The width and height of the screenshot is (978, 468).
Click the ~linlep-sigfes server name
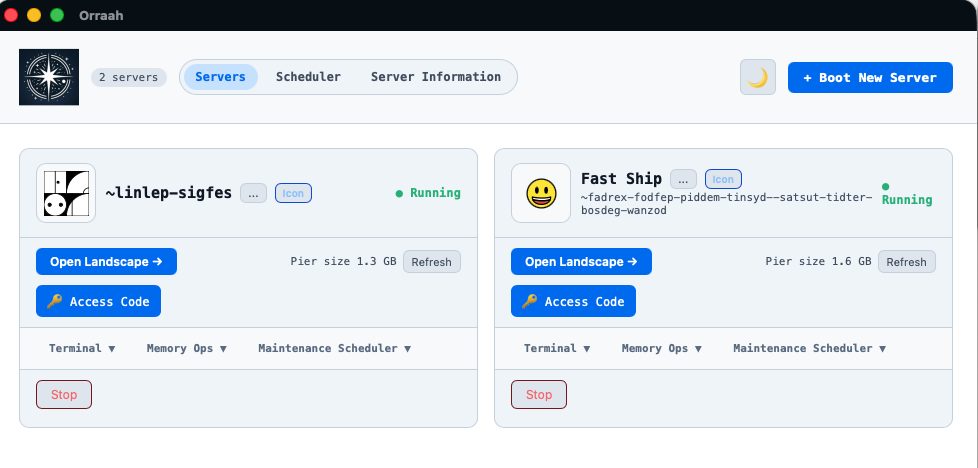tap(168, 193)
